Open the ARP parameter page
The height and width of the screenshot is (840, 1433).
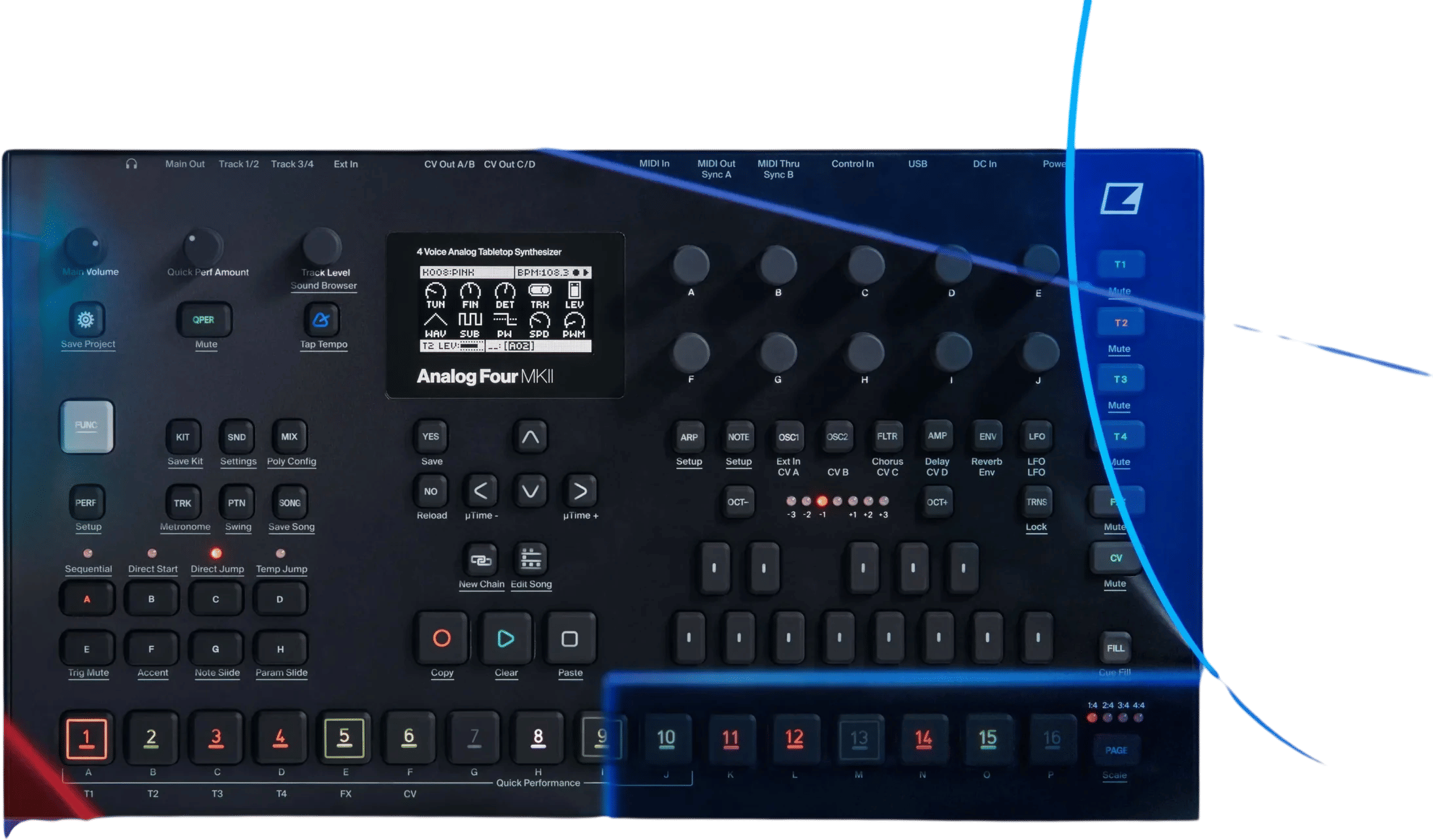click(x=689, y=437)
